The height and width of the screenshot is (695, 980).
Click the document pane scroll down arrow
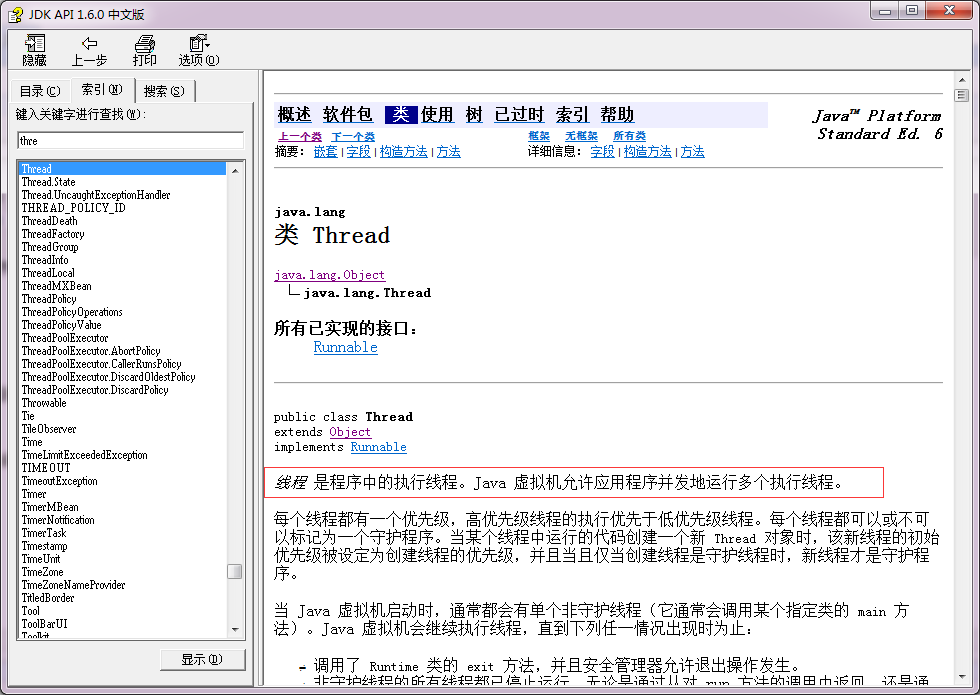point(961,678)
